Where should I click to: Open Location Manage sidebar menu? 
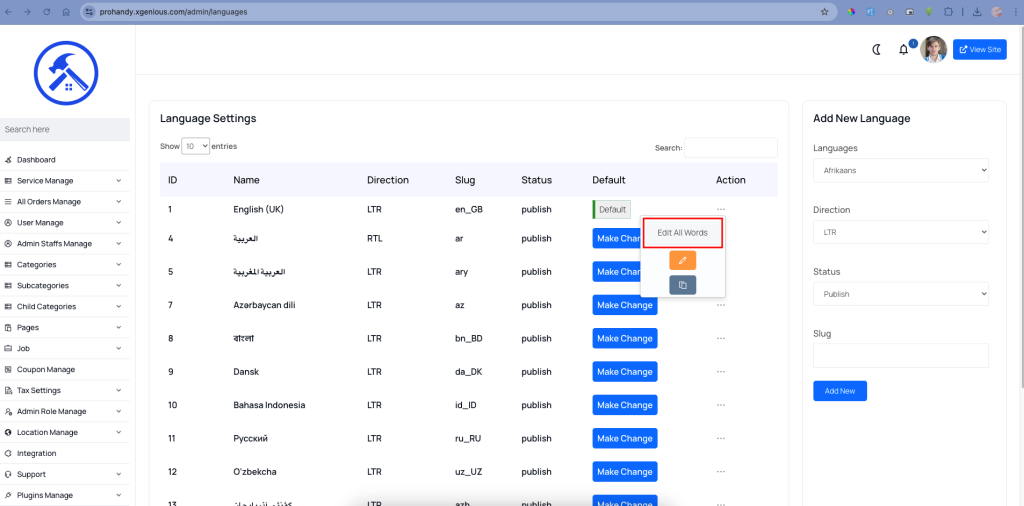click(x=65, y=432)
